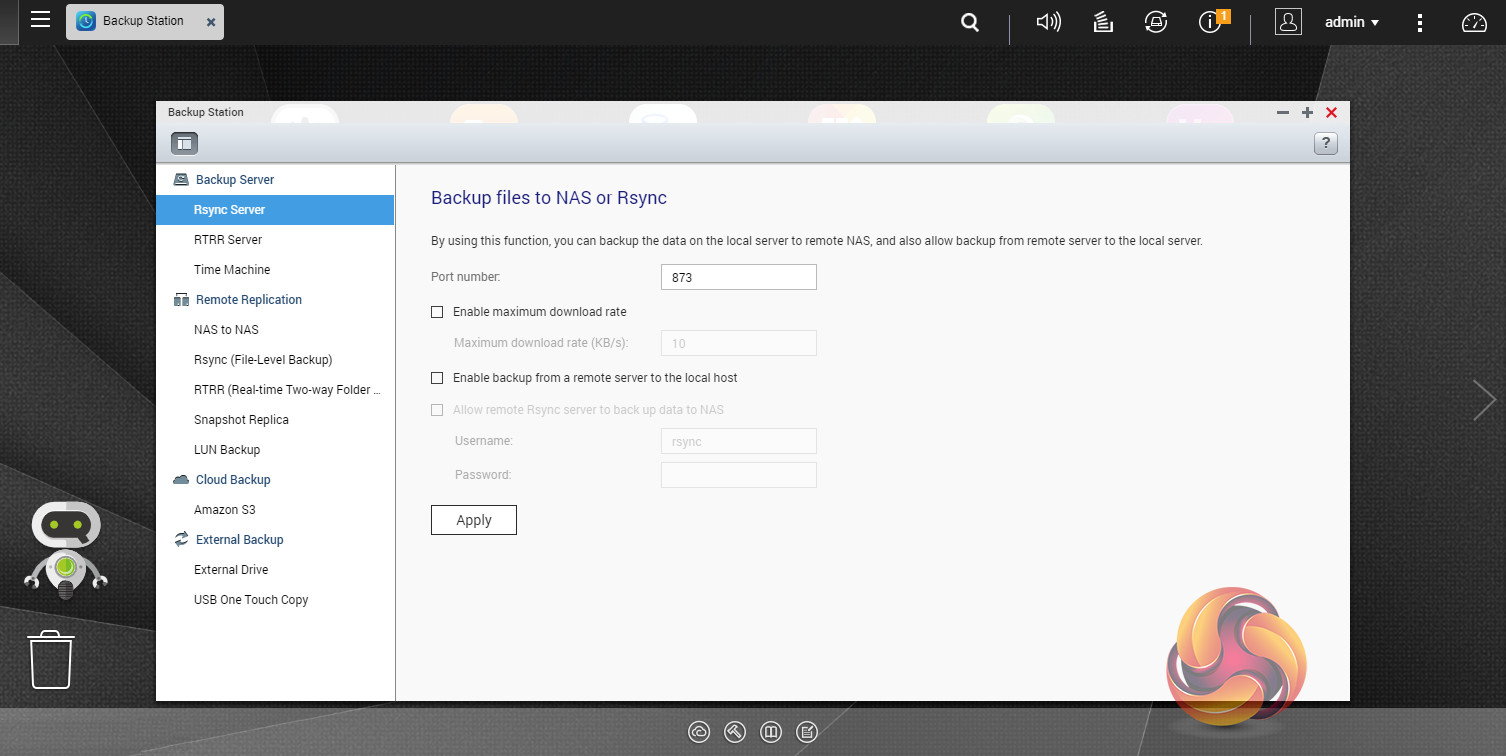The height and width of the screenshot is (756, 1506).
Task: Select RTRR Server in sidebar
Action: (x=228, y=240)
